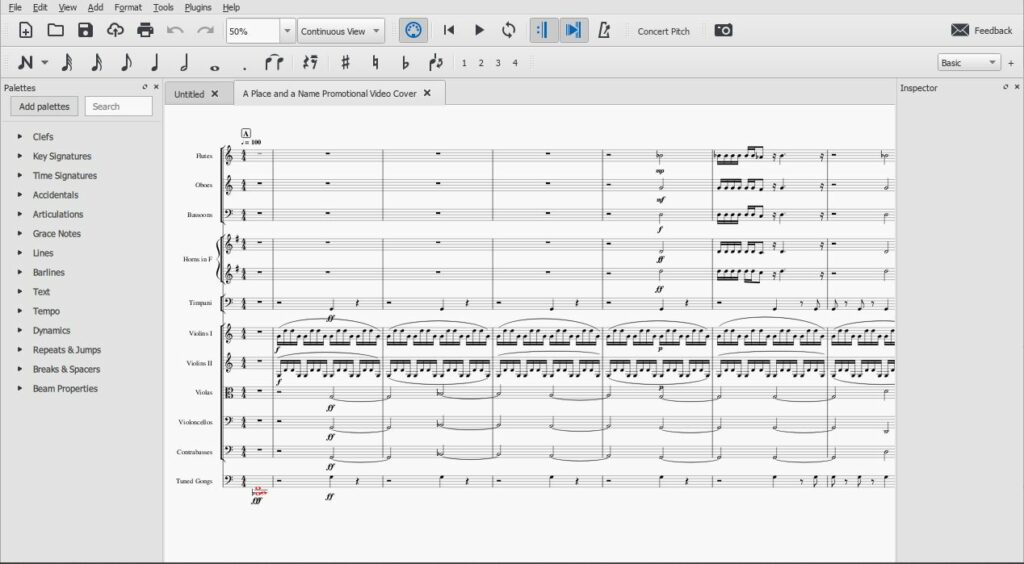Switch to the Untitled score tab
1024x564 pixels.
189,94
